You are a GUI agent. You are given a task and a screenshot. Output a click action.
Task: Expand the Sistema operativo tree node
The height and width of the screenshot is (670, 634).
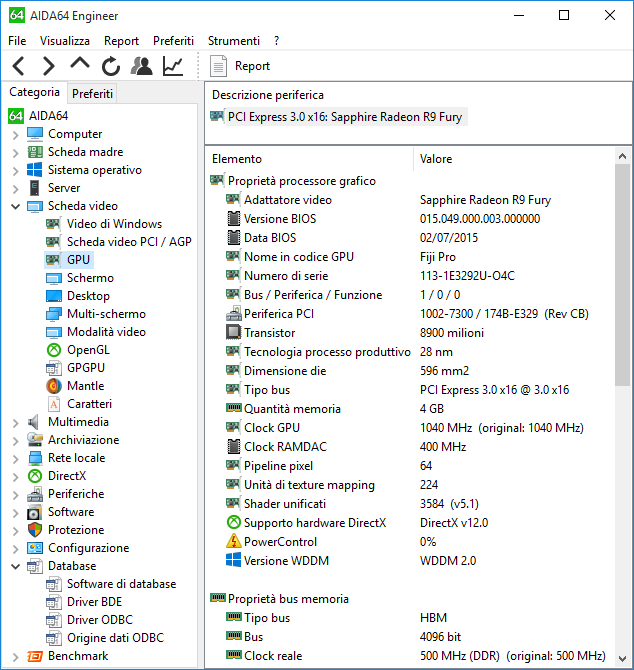coord(15,171)
